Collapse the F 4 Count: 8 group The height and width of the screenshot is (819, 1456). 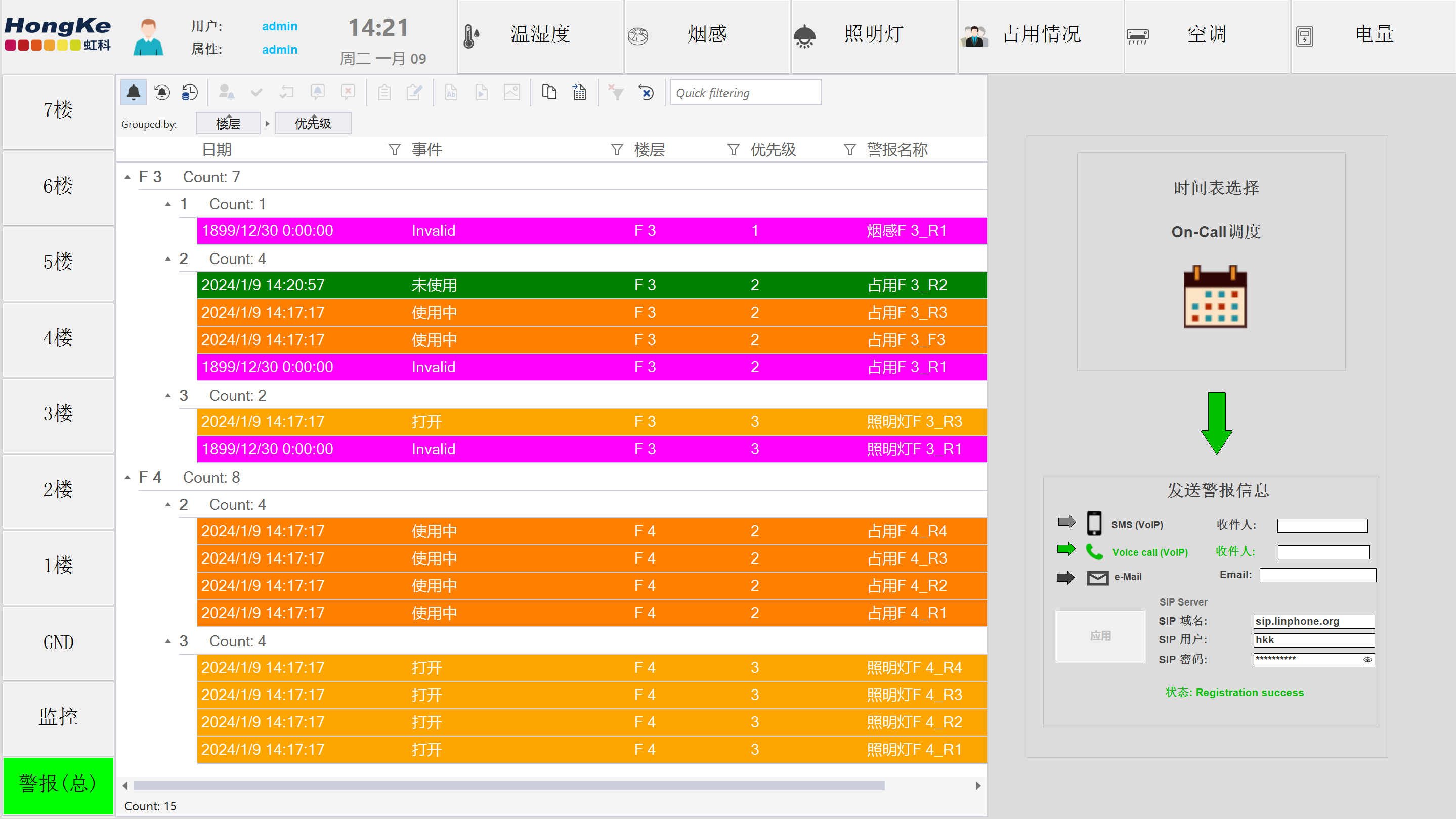127,477
